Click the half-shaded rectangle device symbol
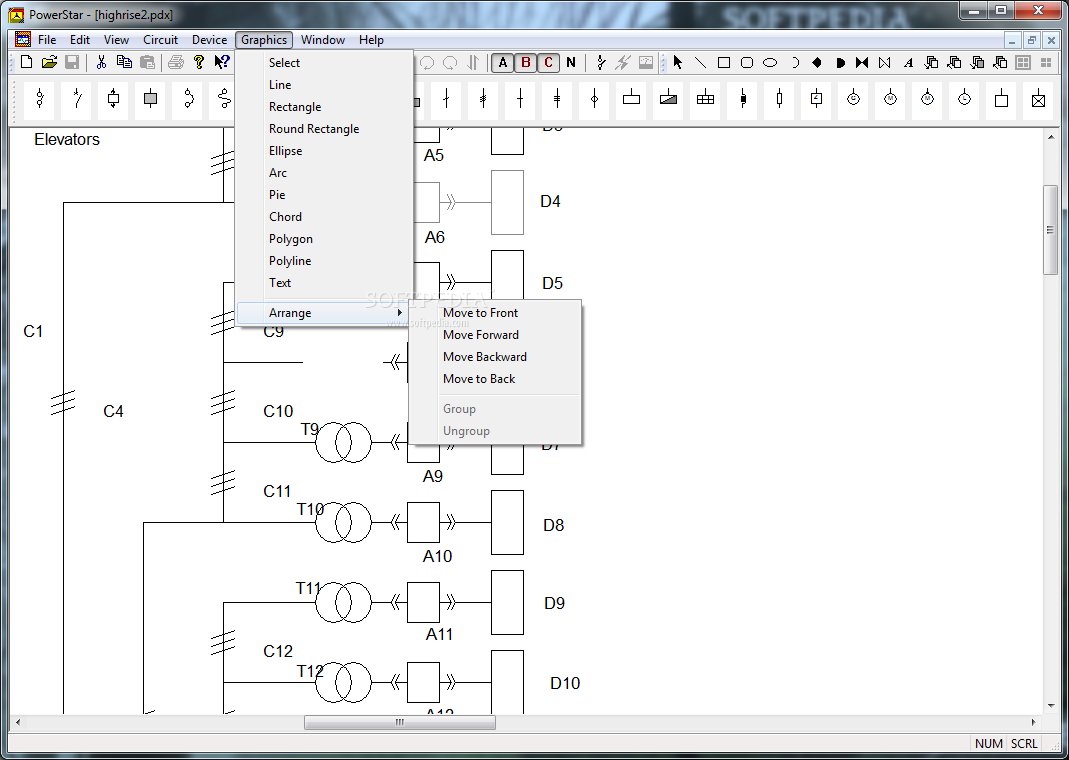 (668, 100)
